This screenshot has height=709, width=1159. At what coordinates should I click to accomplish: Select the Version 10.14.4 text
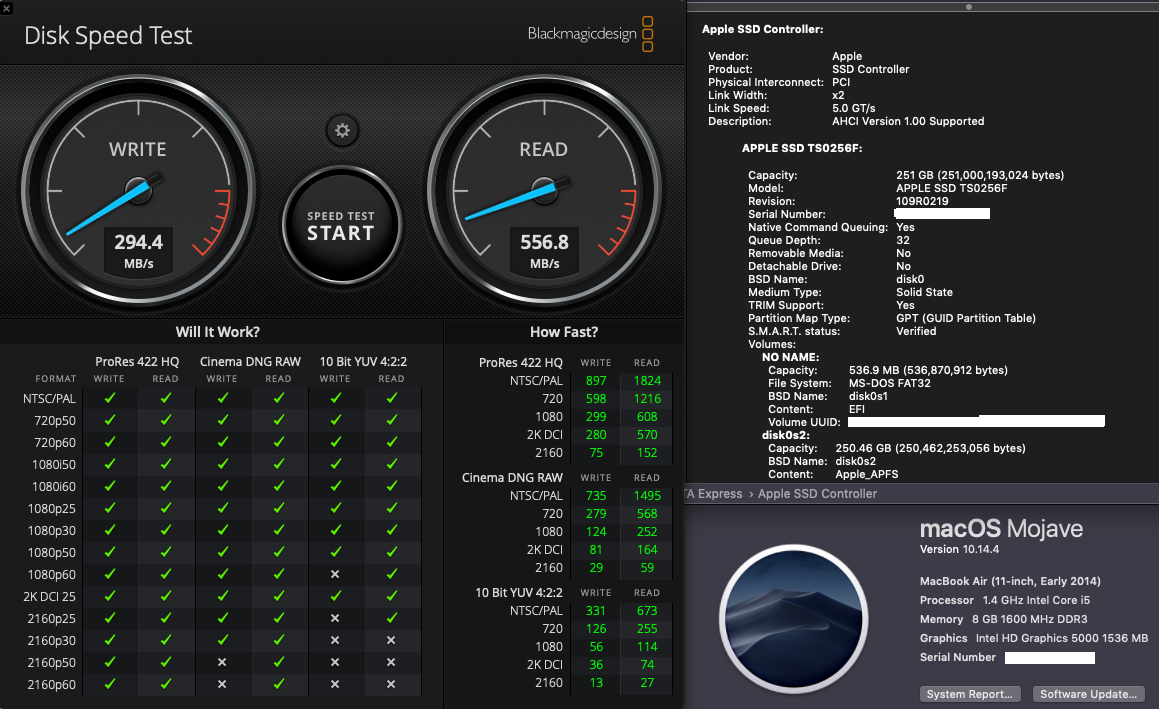coord(959,549)
